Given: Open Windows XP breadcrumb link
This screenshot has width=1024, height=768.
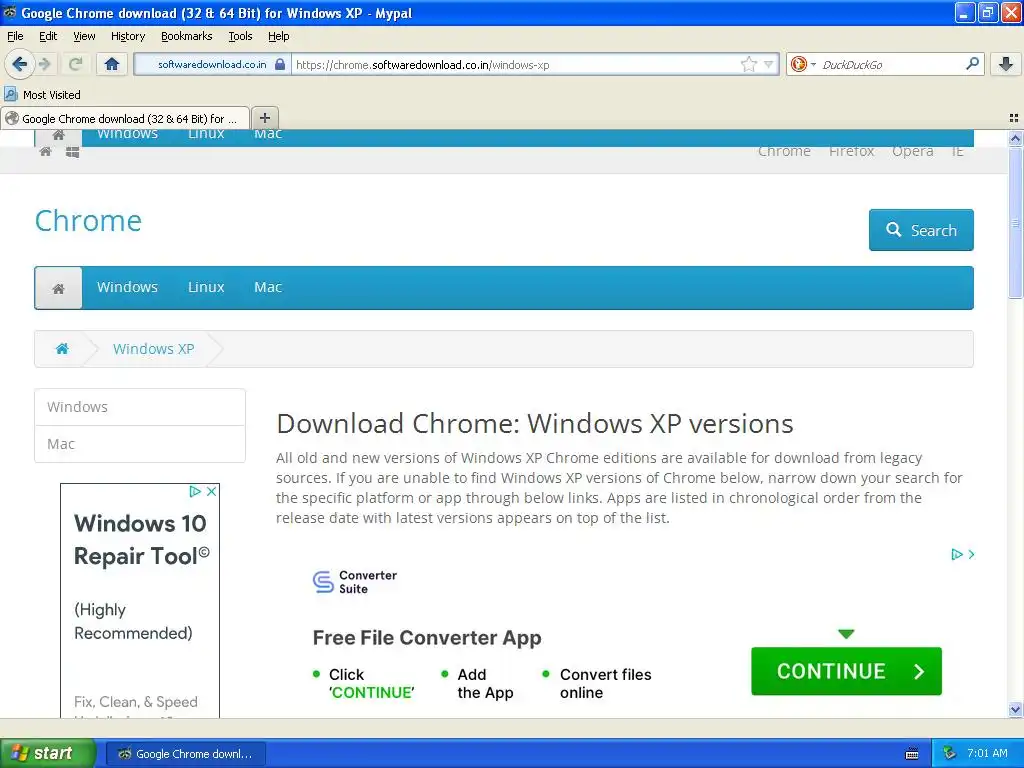Looking at the screenshot, I should click(x=153, y=349).
